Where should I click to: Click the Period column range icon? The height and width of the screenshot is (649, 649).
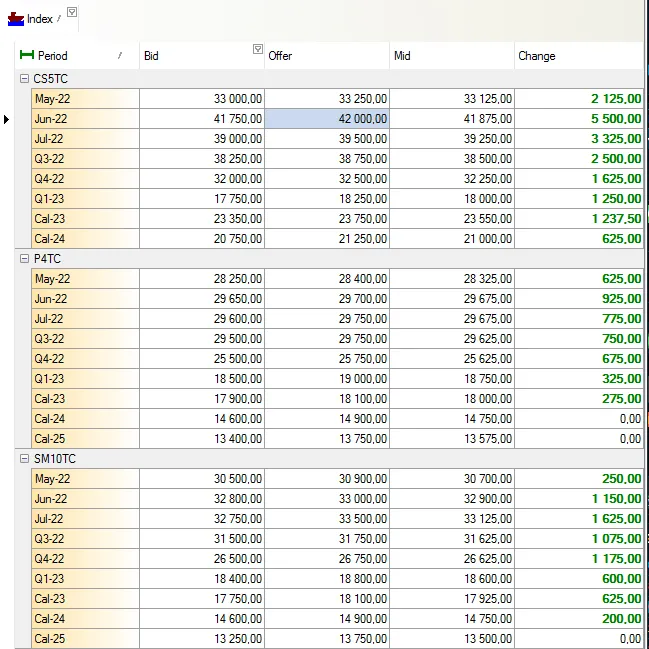pyautogui.click(x=27, y=55)
